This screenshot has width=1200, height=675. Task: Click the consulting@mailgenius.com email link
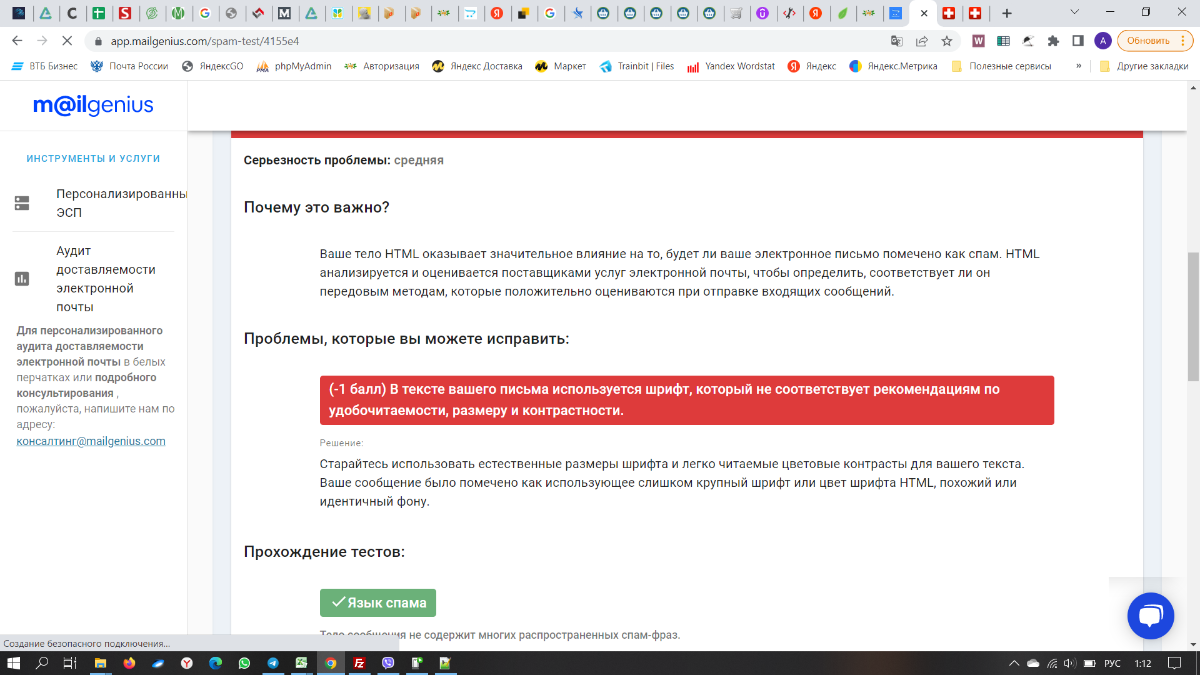tap(91, 441)
